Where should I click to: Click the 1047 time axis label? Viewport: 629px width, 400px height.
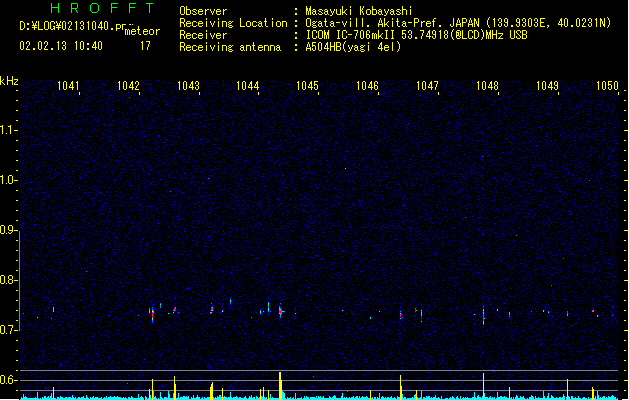tap(427, 86)
